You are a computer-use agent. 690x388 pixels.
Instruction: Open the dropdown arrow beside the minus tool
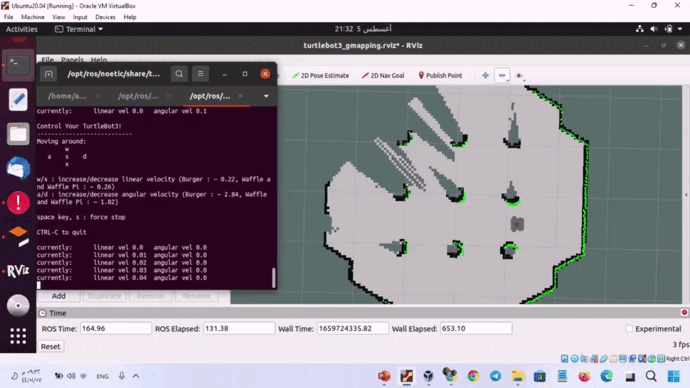click(507, 80)
